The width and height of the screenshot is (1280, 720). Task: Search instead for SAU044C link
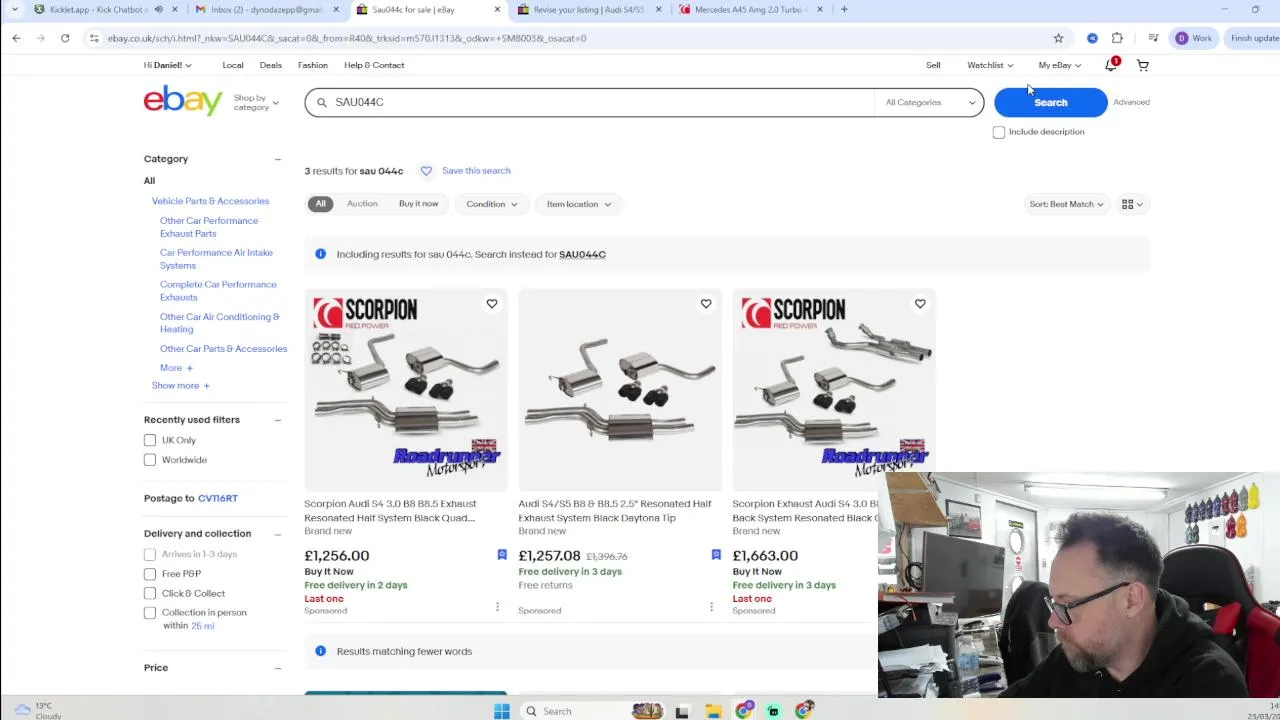tap(582, 254)
